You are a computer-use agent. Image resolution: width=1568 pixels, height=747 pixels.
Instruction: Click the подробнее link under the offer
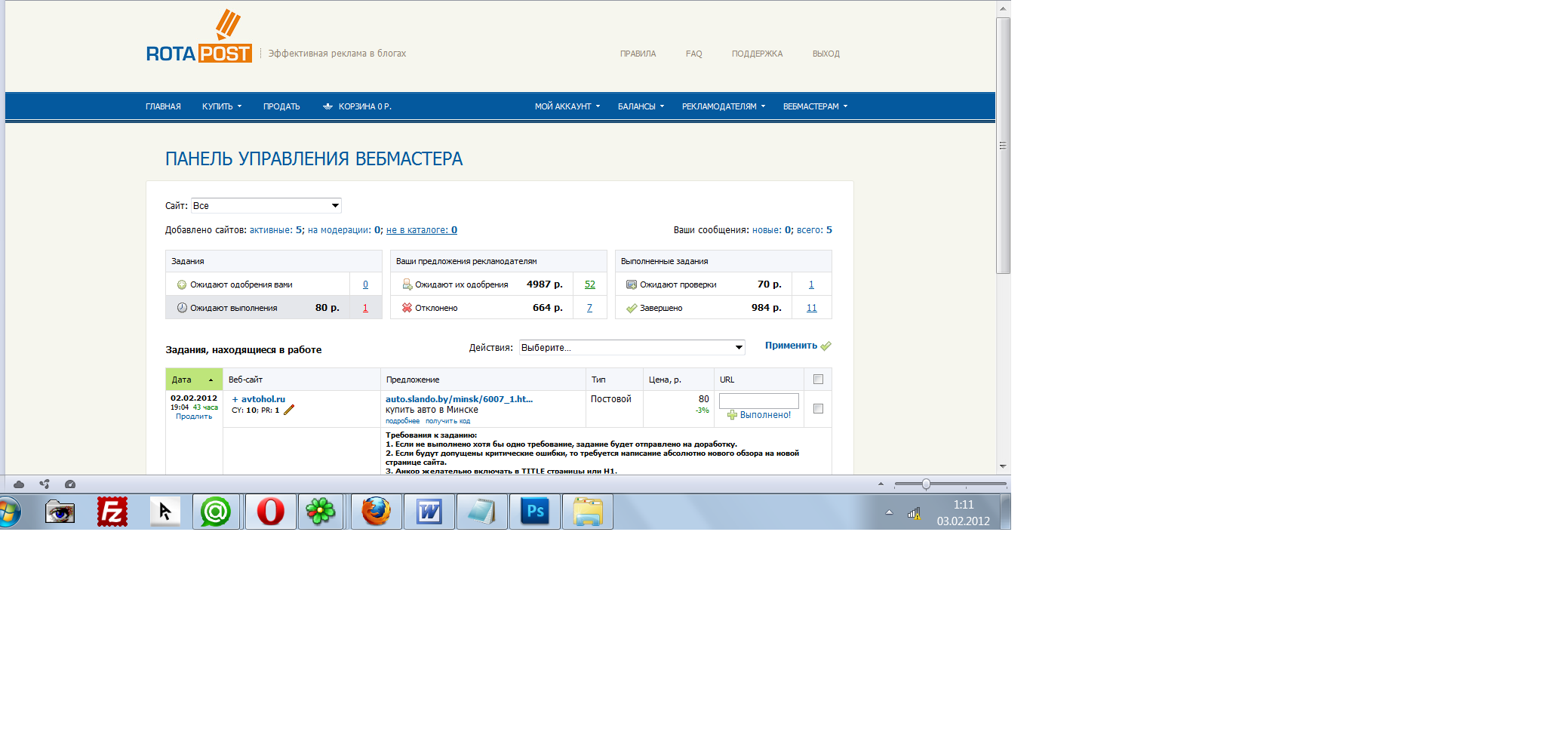(x=402, y=421)
